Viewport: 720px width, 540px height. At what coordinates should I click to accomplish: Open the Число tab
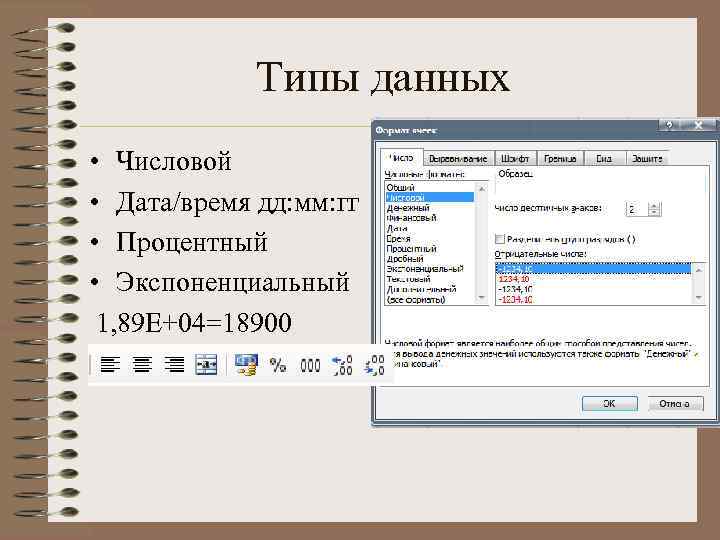coord(401,158)
